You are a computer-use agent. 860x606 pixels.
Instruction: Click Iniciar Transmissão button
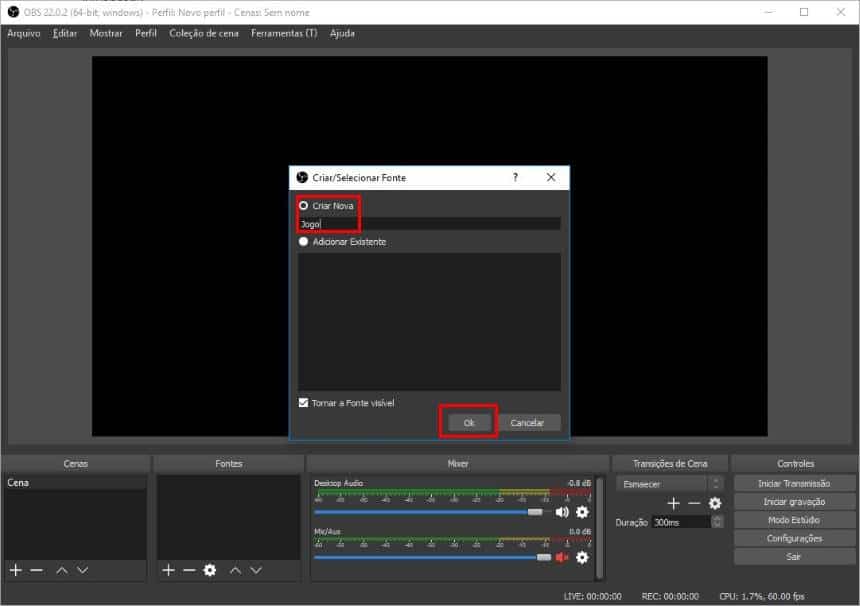click(794, 483)
